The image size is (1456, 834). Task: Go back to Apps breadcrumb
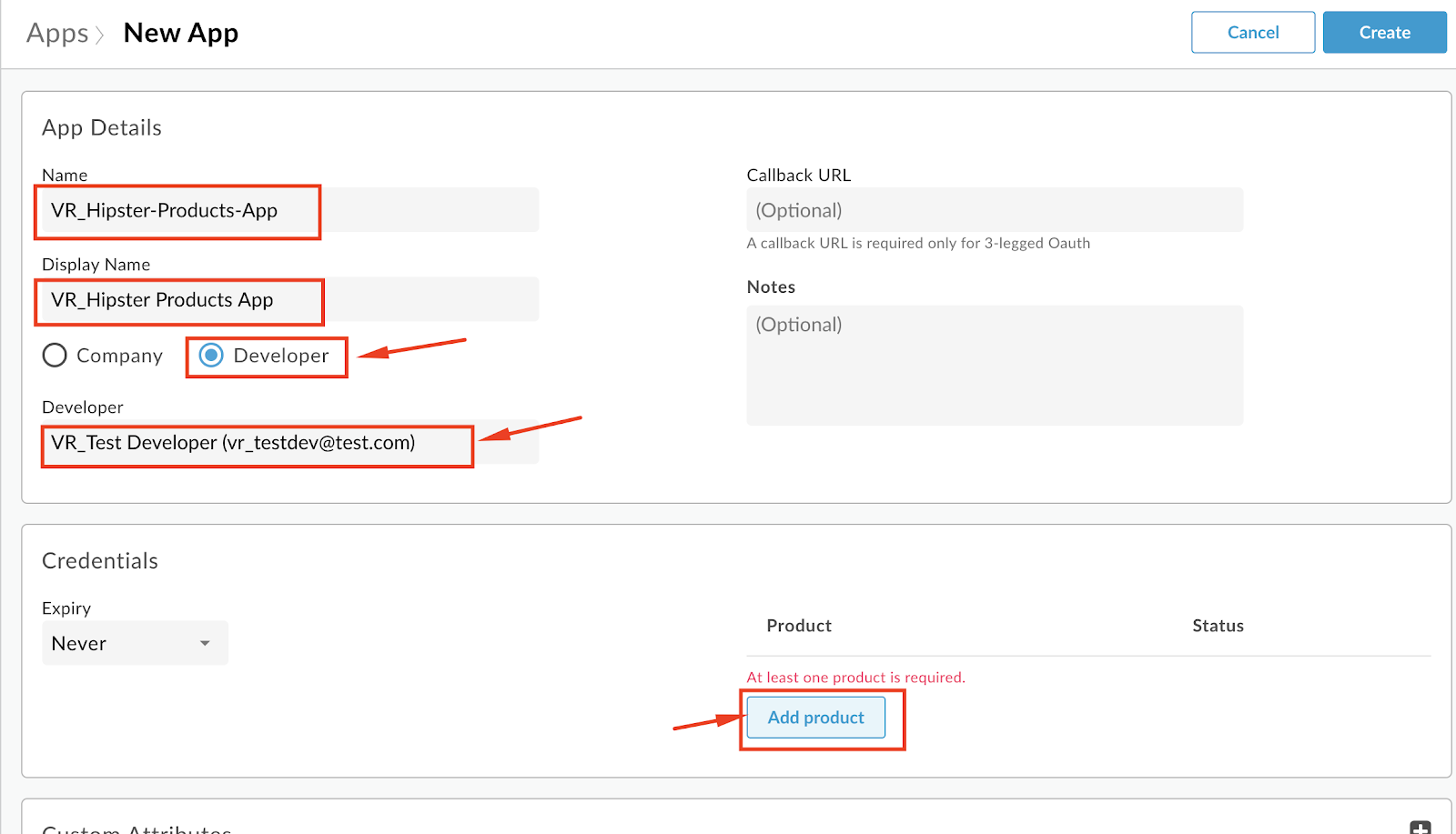[x=57, y=33]
